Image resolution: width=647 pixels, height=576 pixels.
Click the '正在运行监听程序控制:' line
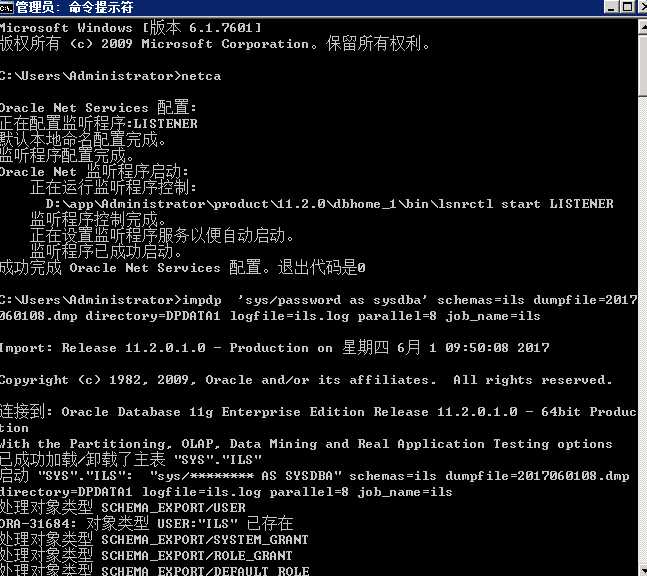coord(113,188)
